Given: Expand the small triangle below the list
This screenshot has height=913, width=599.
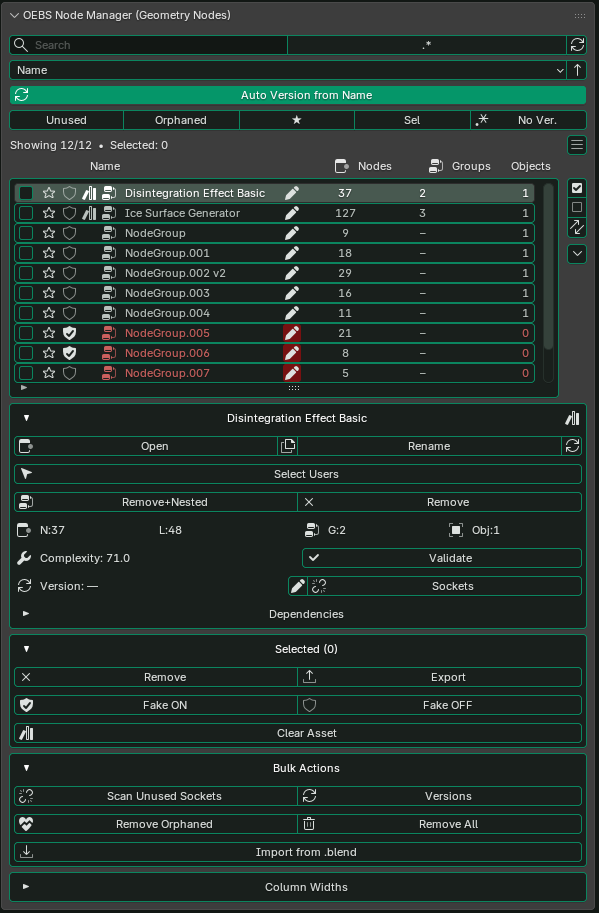Looking at the screenshot, I should 24,387.
